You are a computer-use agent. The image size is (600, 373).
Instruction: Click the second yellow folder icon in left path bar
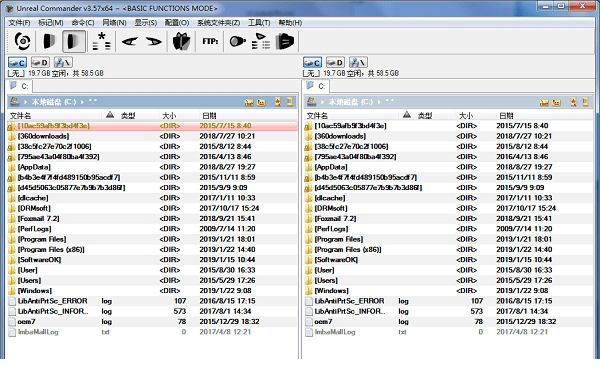click(261, 102)
